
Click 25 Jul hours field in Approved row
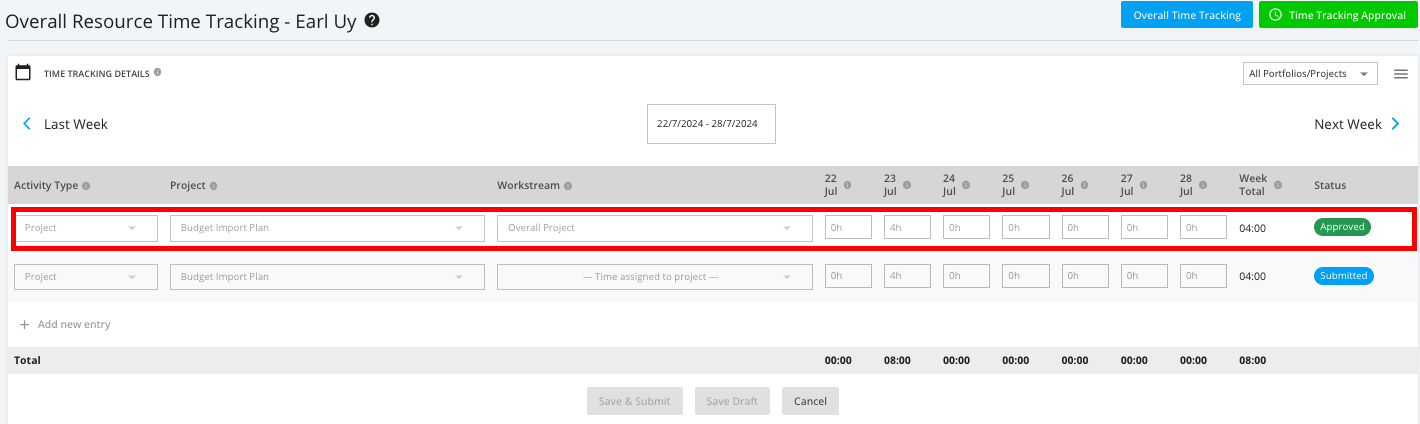[x=1026, y=228]
